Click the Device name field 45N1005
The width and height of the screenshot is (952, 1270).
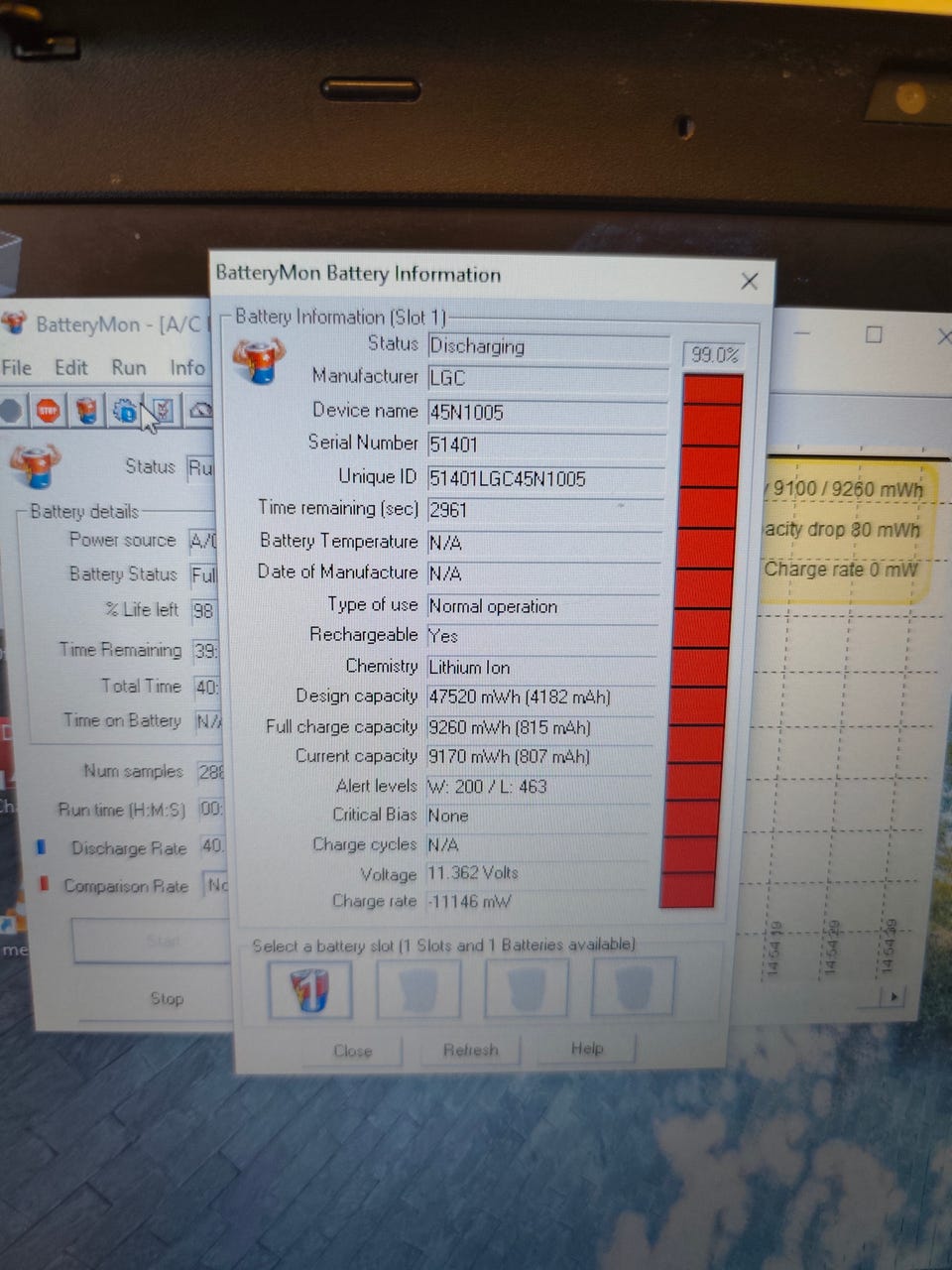[547, 412]
